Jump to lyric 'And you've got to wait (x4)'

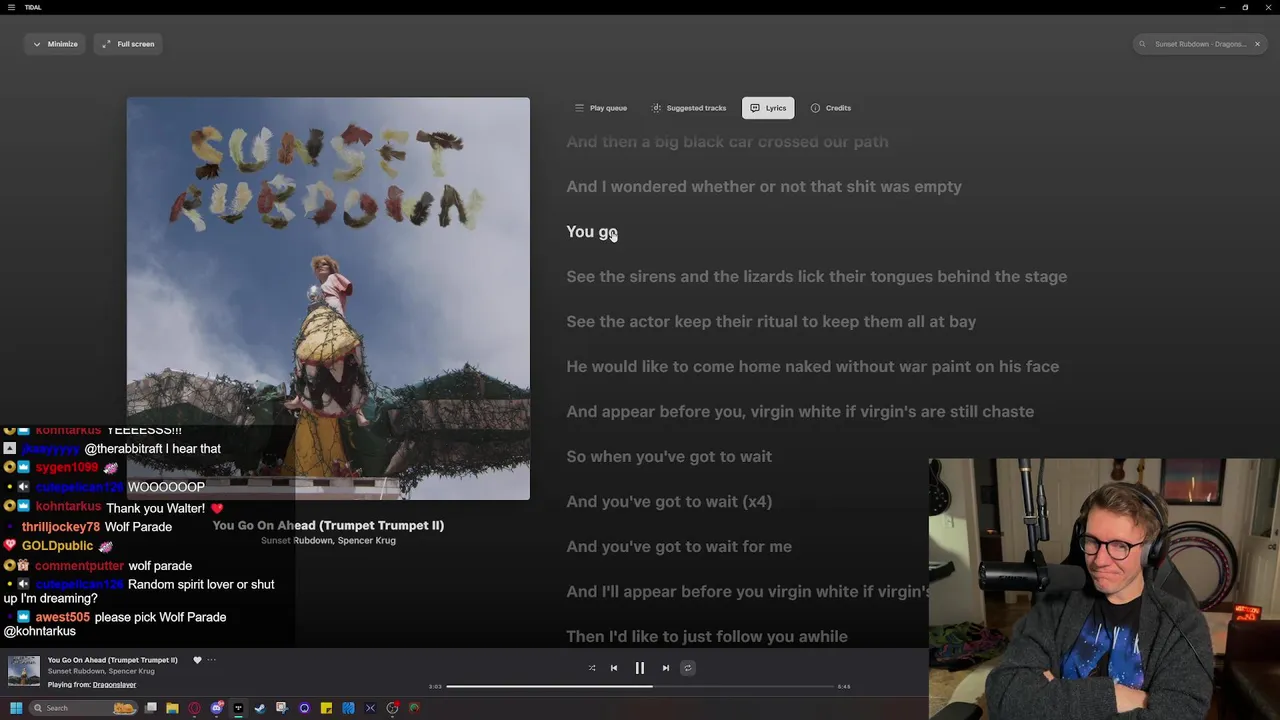tap(669, 502)
